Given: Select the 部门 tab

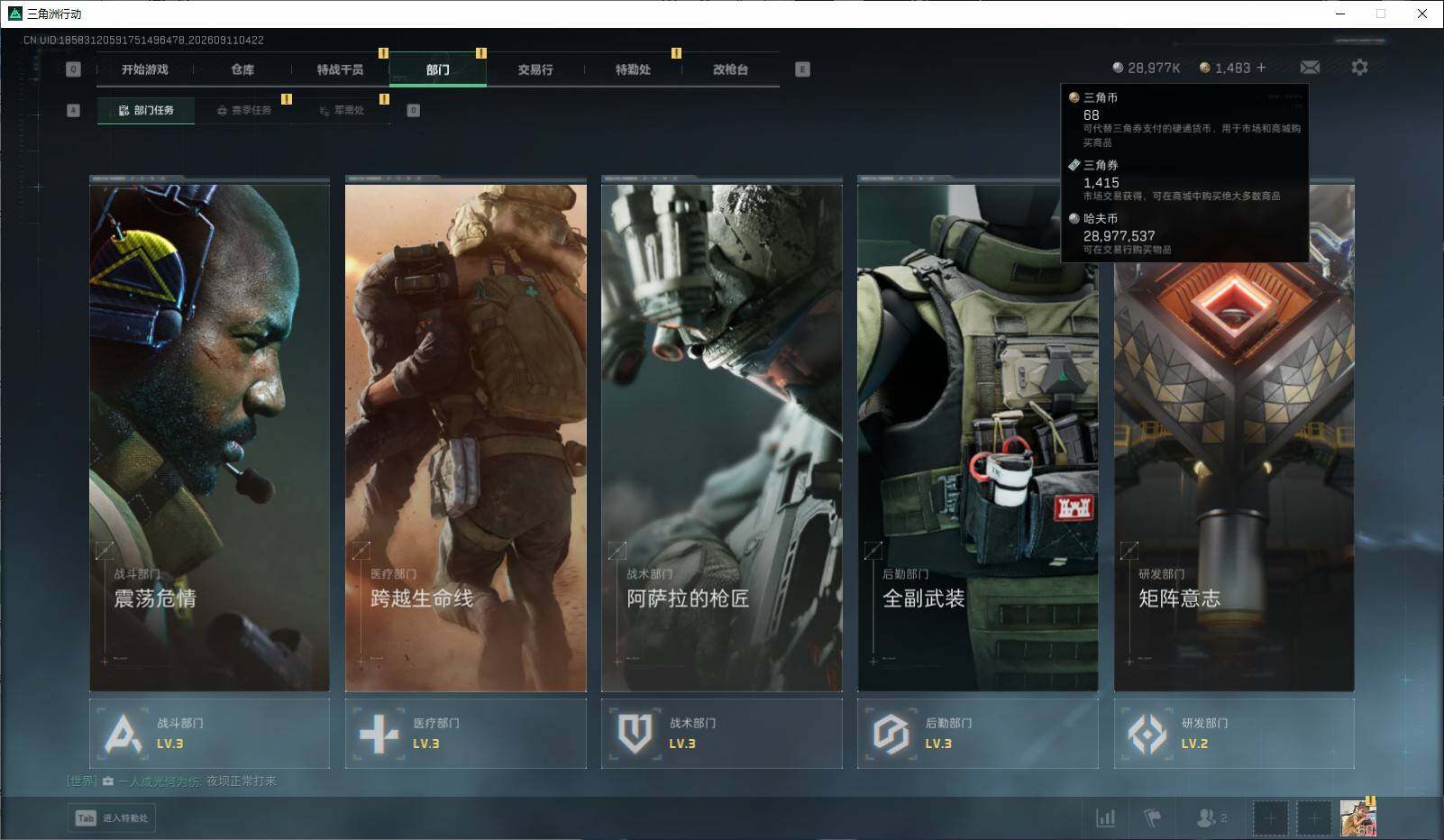Looking at the screenshot, I should click(x=438, y=69).
